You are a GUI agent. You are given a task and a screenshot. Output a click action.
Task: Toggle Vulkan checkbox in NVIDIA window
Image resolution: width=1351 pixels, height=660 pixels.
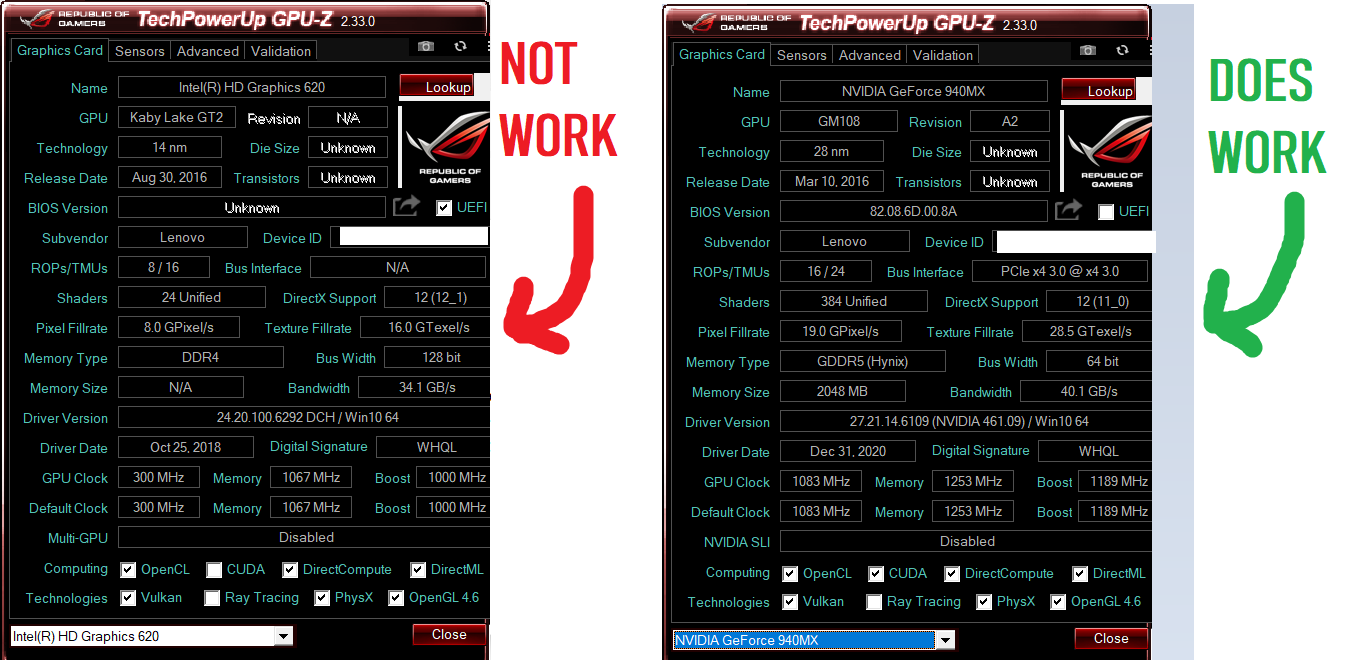790,602
